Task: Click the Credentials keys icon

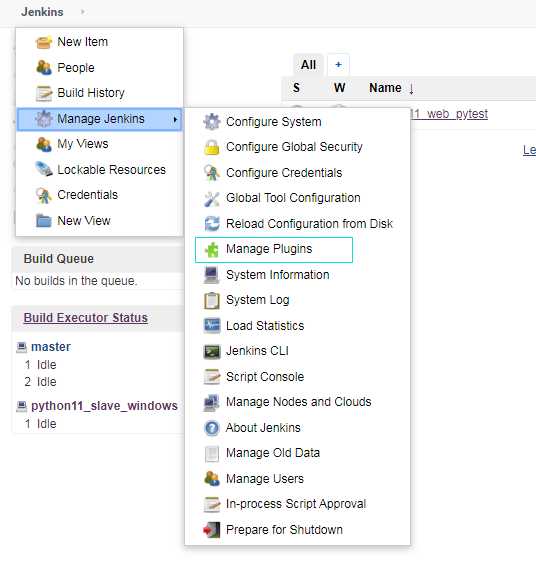Action: click(44, 195)
